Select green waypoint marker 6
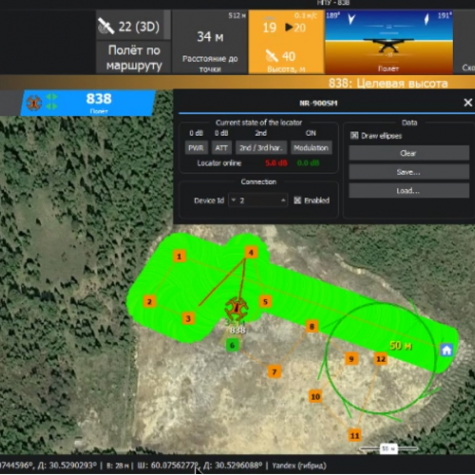This screenshot has width=475, height=475. (232, 345)
